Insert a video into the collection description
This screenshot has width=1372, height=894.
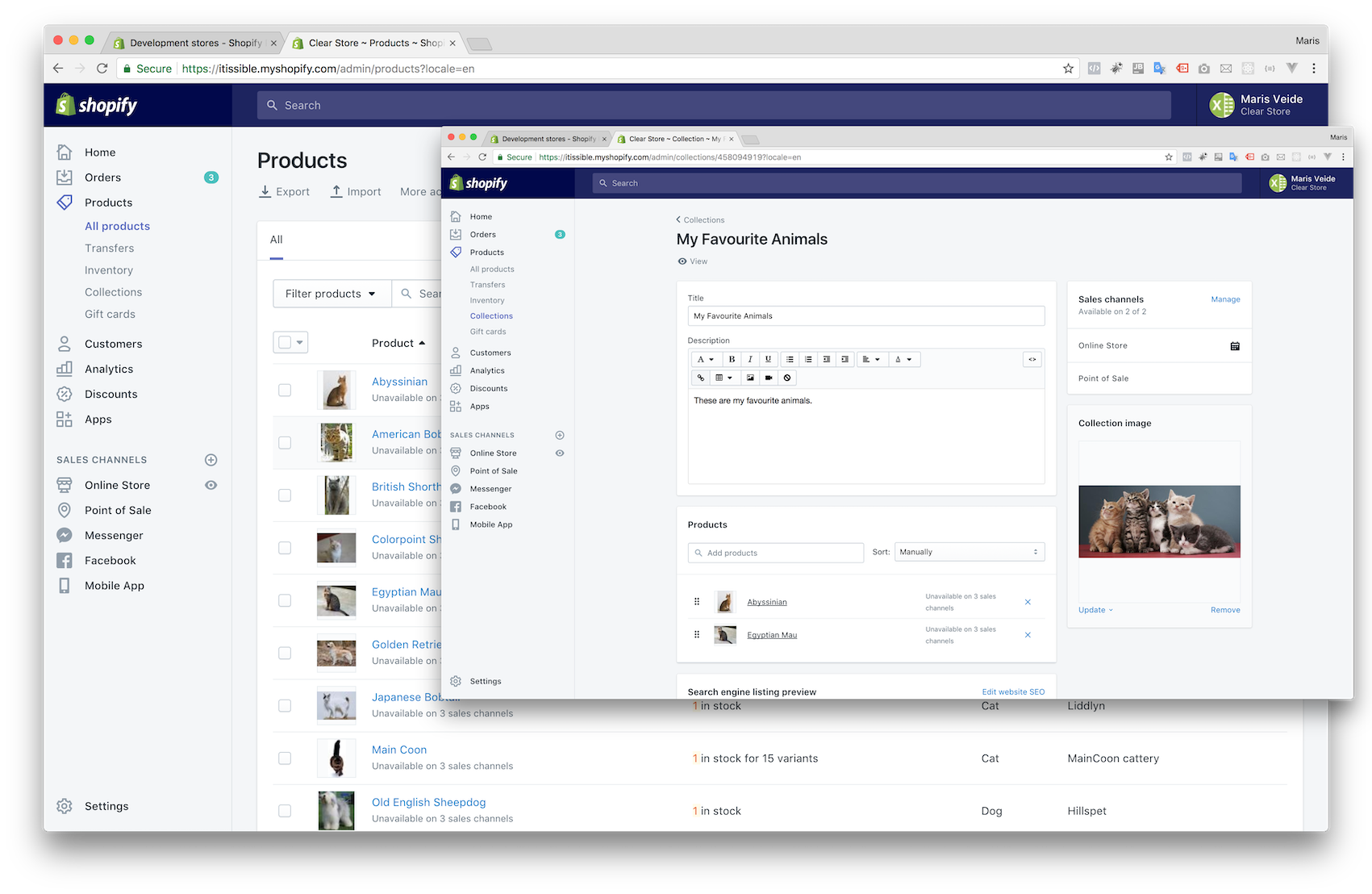[x=769, y=378]
